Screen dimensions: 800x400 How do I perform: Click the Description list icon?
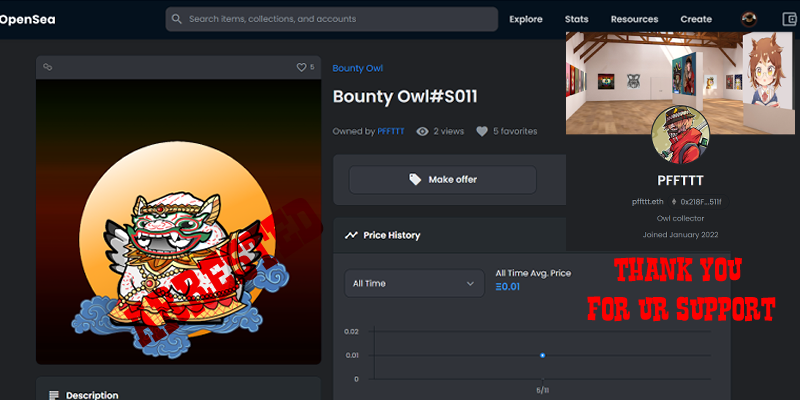[x=54, y=395]
